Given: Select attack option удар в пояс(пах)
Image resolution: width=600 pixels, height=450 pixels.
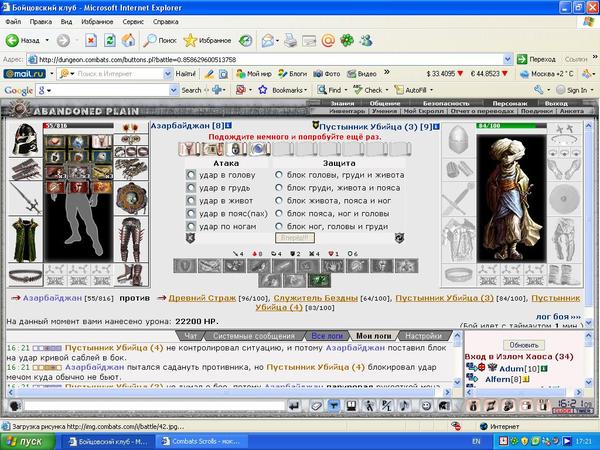Looking at the screenshot, I should [191, 214].
